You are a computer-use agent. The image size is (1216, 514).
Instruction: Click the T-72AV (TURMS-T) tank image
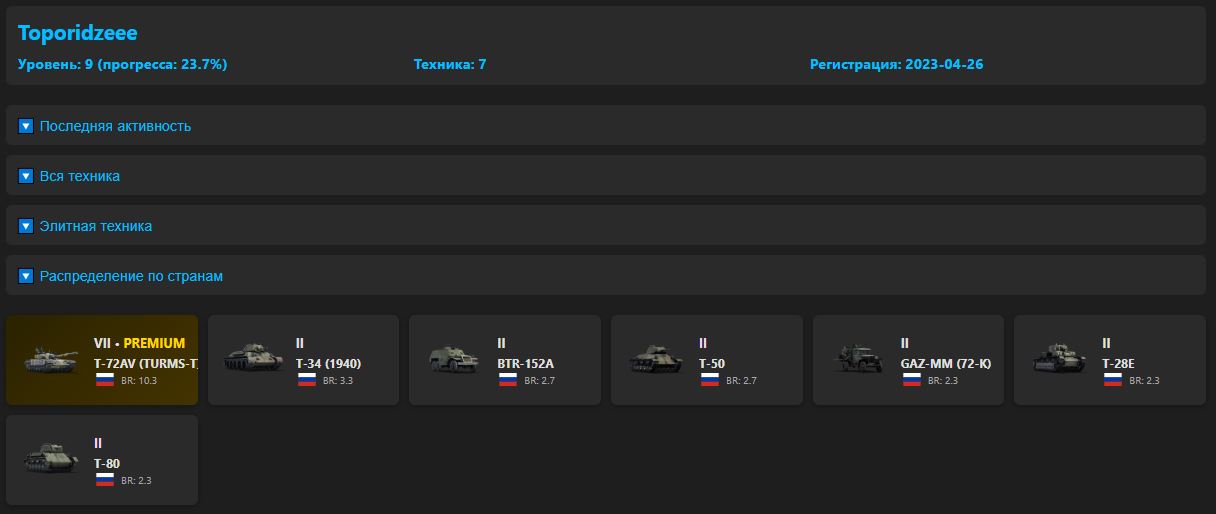(x=50, y=360)
